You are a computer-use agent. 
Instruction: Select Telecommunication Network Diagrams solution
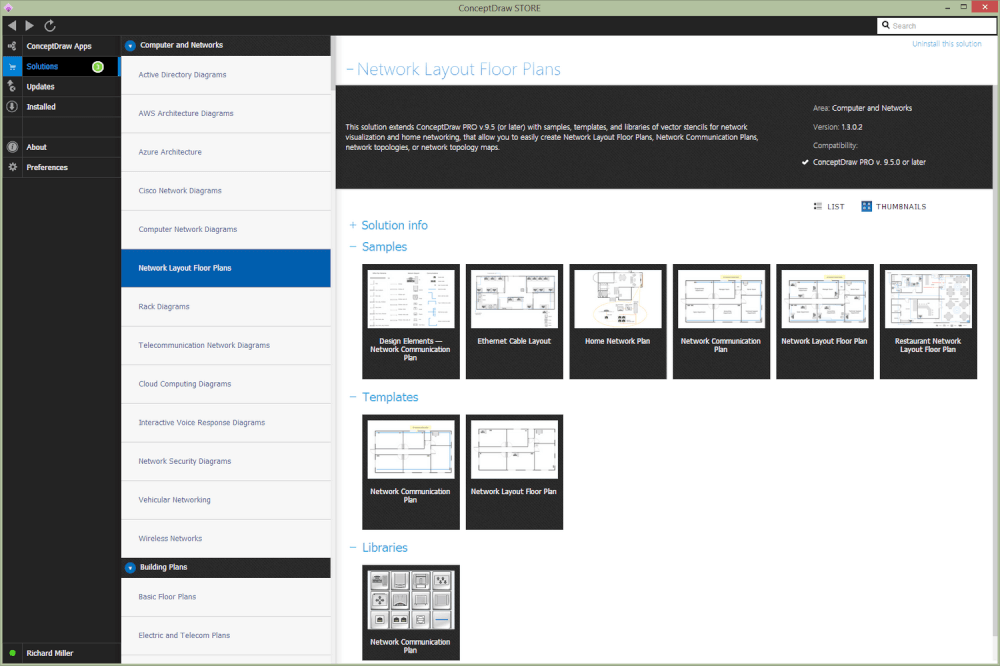pyautogui.click(x=226, y=345)
